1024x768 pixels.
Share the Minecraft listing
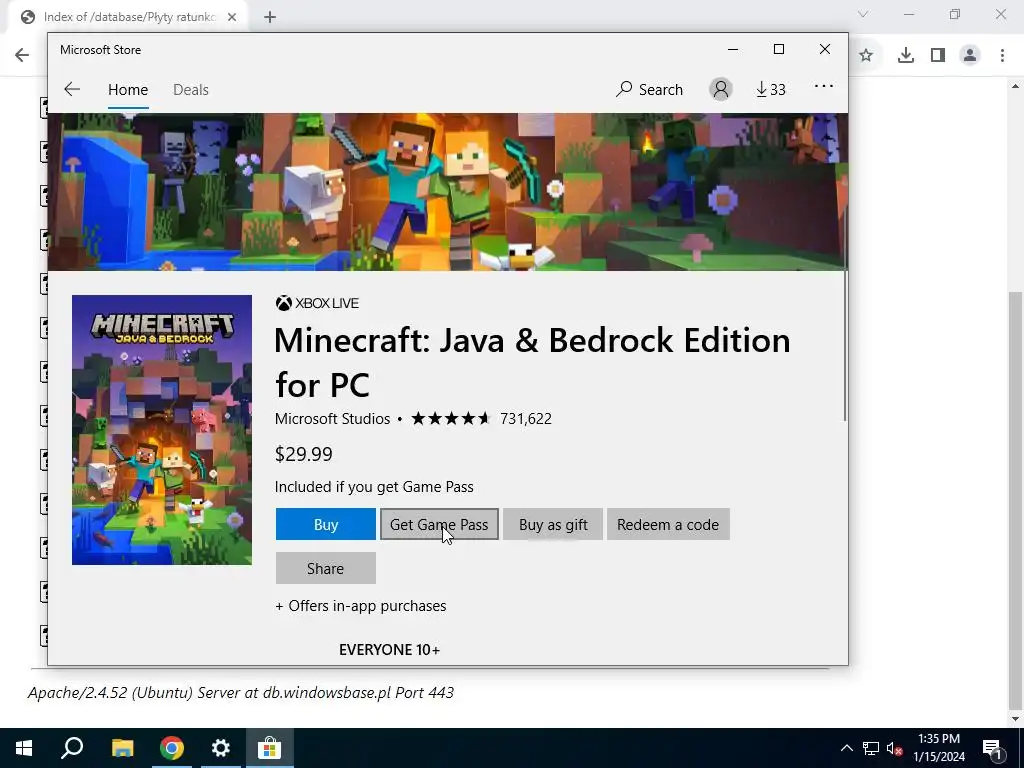pyautogui.click(x=325, y=568)
